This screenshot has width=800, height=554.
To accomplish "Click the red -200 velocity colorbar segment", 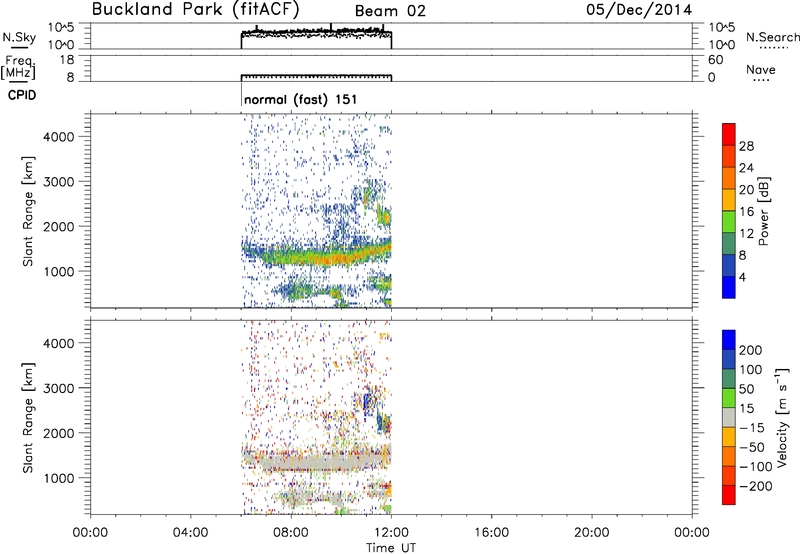I will [729, 495].
